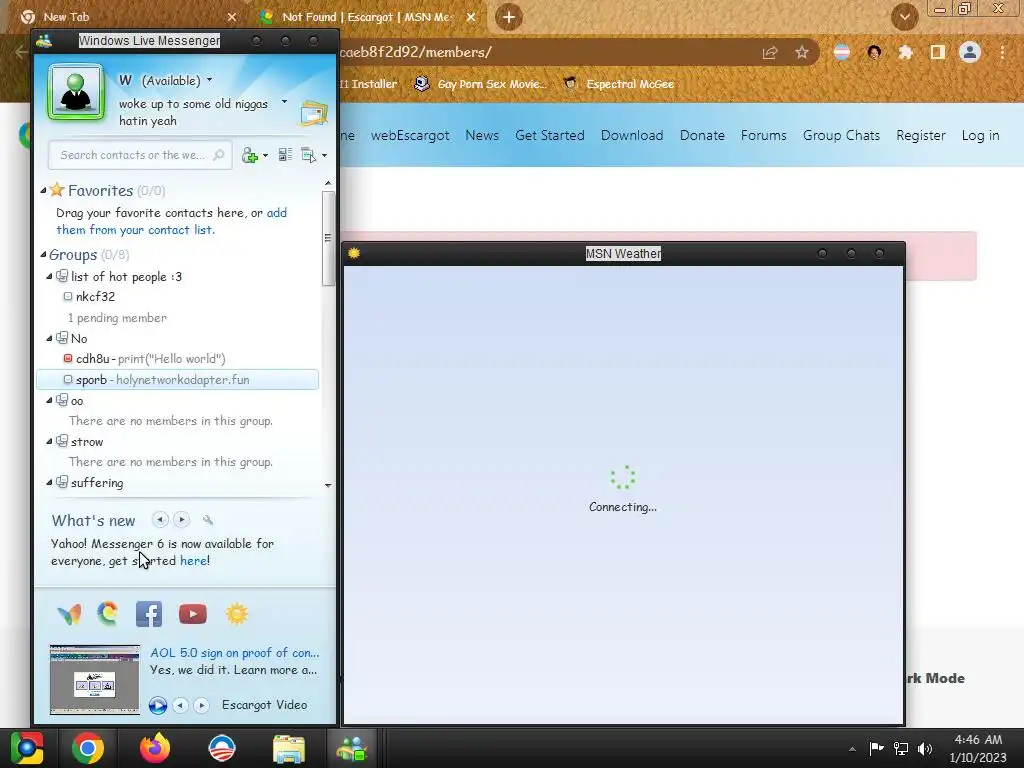Image resolution: width=1024 pixels, height=768 pixels.
Task: Click the What's new next arrow
Action: (182, 520)
